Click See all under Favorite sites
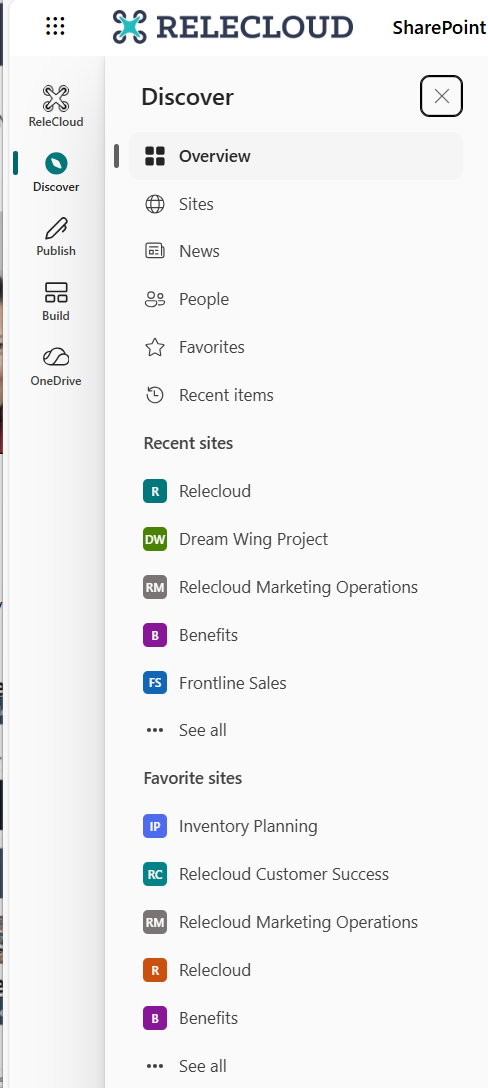 [296, 1066]
